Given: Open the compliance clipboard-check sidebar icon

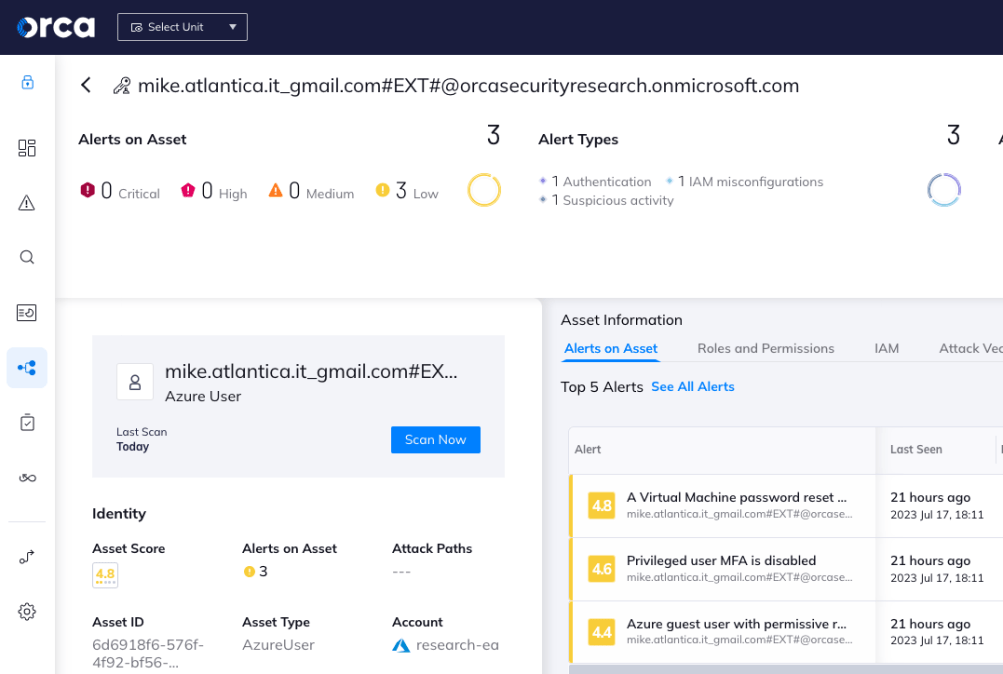Looking at the screenshot, I should click(x=27, y=422).
